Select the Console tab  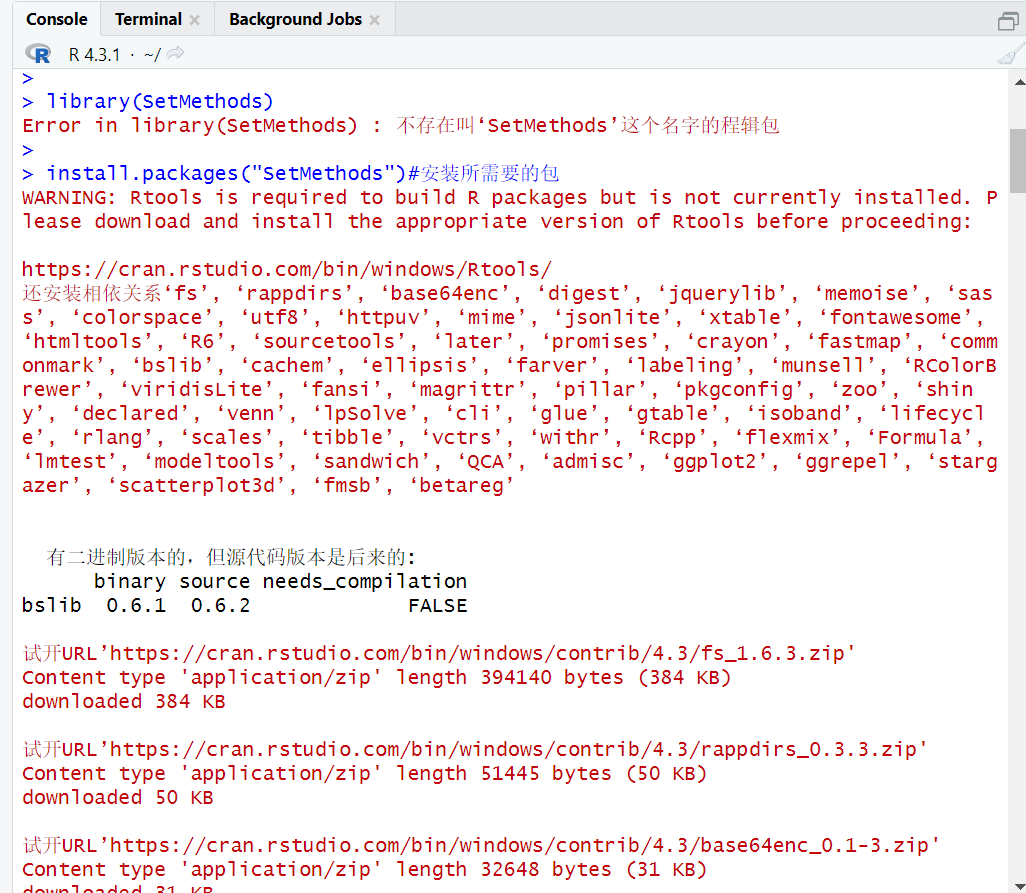pos(56,18)
